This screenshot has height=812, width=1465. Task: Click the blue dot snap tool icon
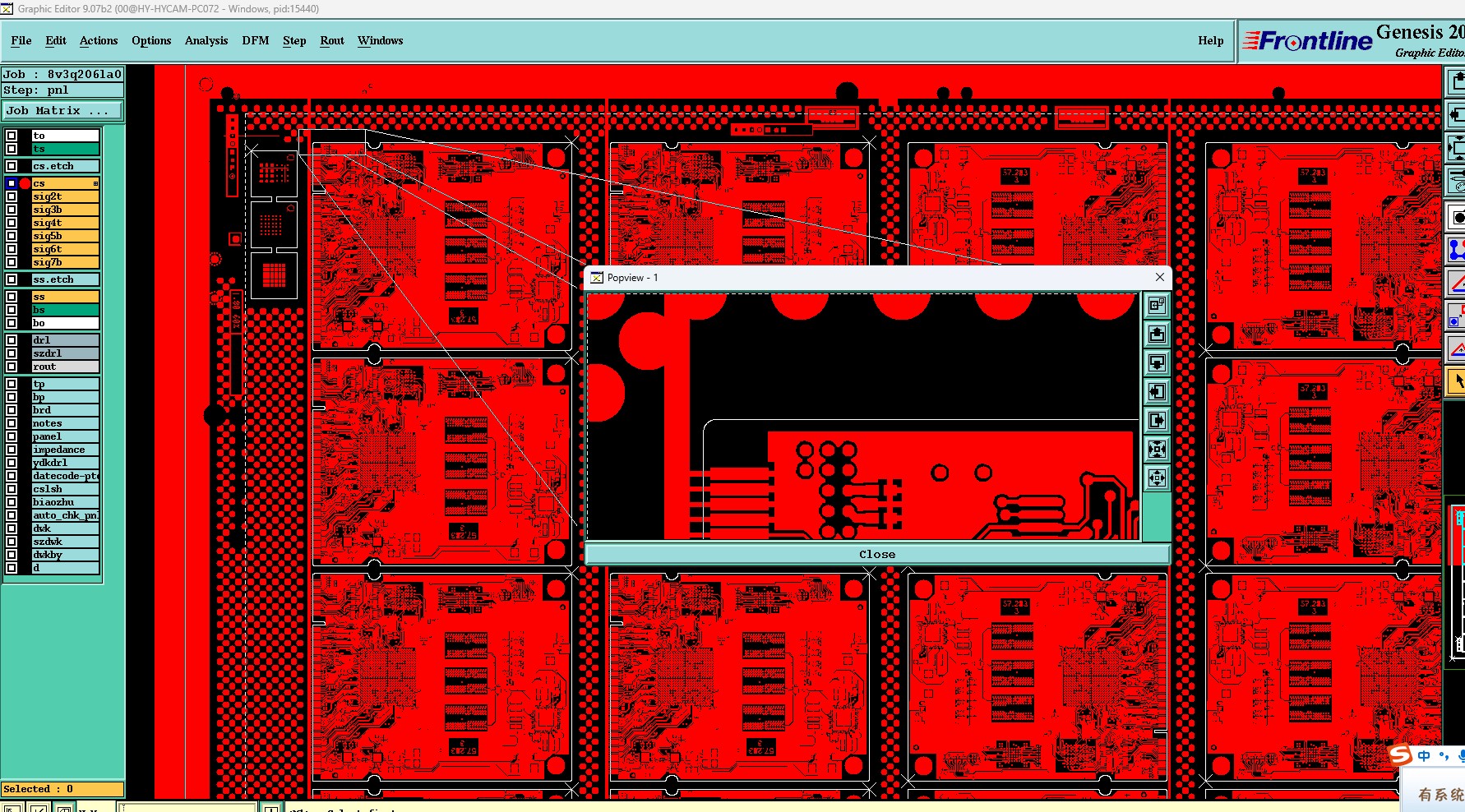(1456, 316)
